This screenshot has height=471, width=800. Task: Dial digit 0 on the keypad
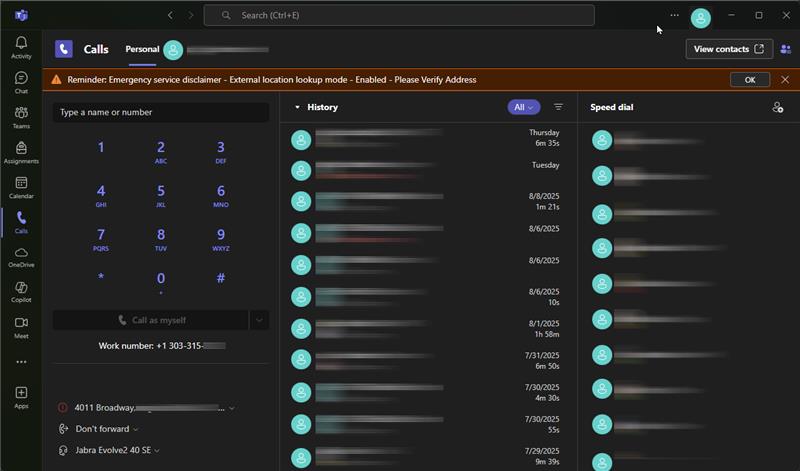coord(161,282)
